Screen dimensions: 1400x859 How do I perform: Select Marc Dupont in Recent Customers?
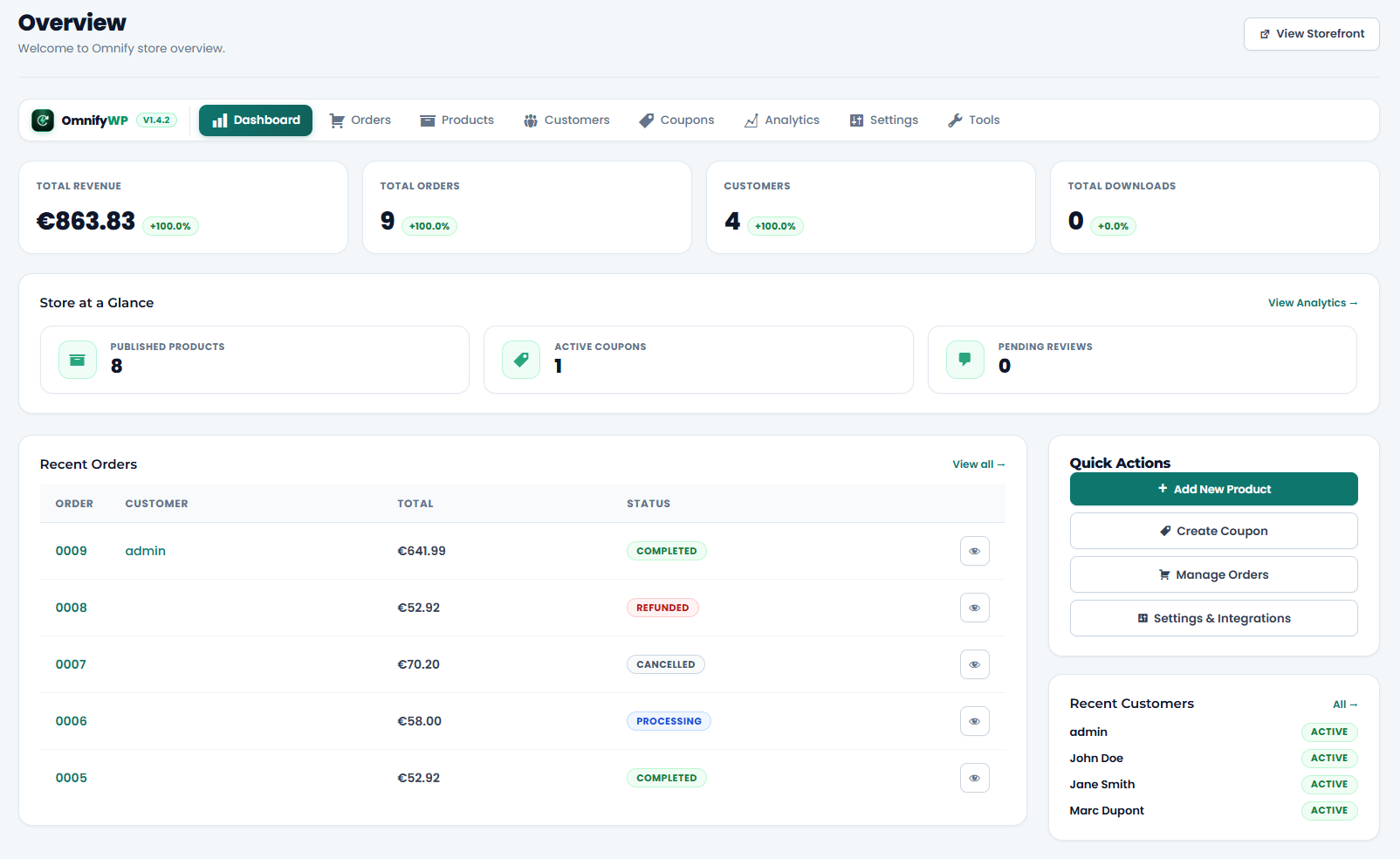pyautogui.click(x=1107, y=811)
